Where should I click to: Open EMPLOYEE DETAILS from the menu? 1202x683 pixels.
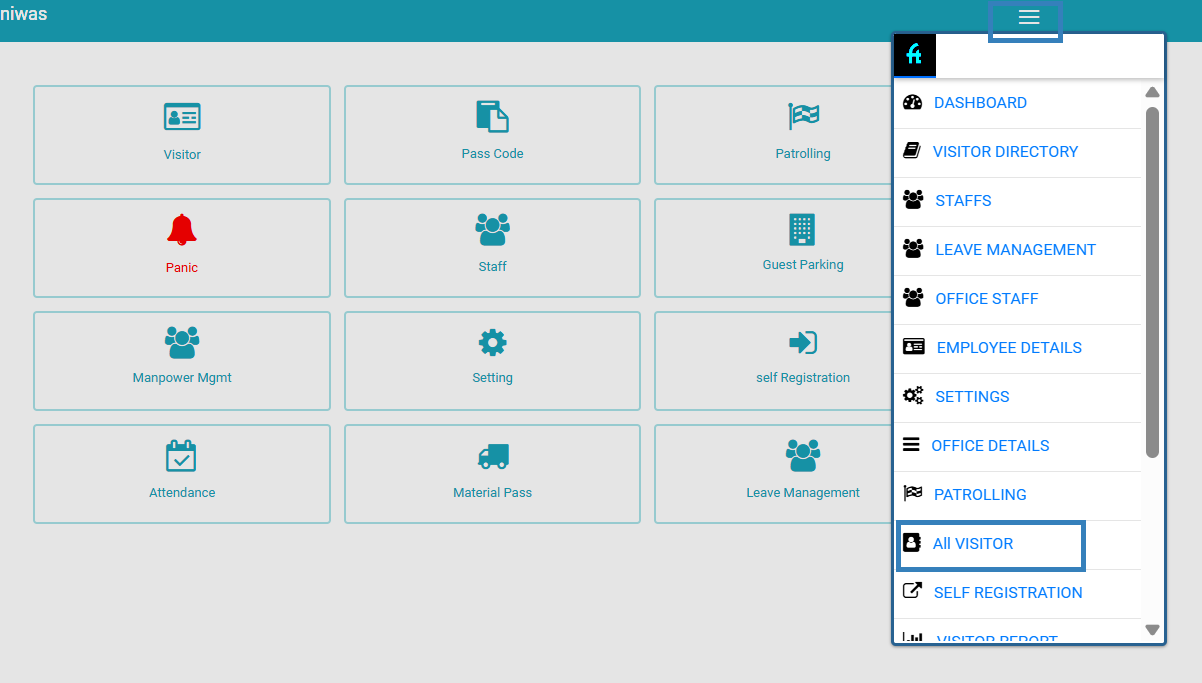(x=1008, y=348)
